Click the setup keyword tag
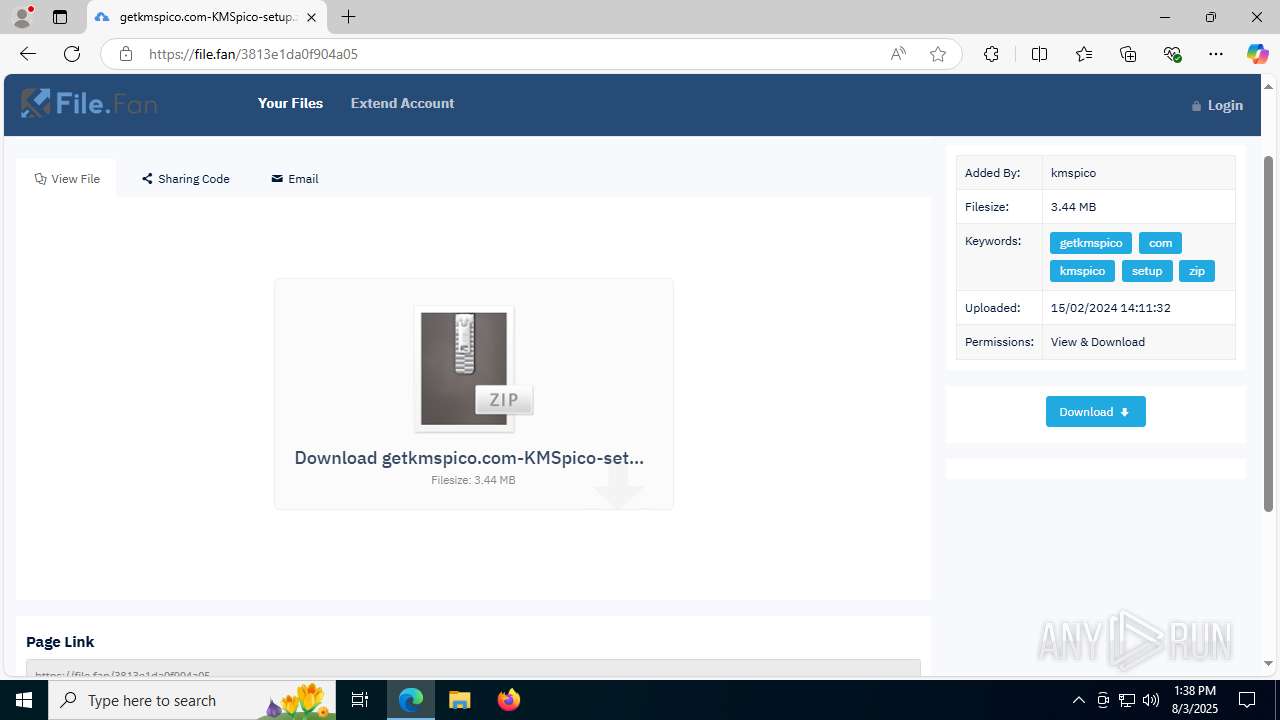 pyautogui.click(x=1147, y=271)
